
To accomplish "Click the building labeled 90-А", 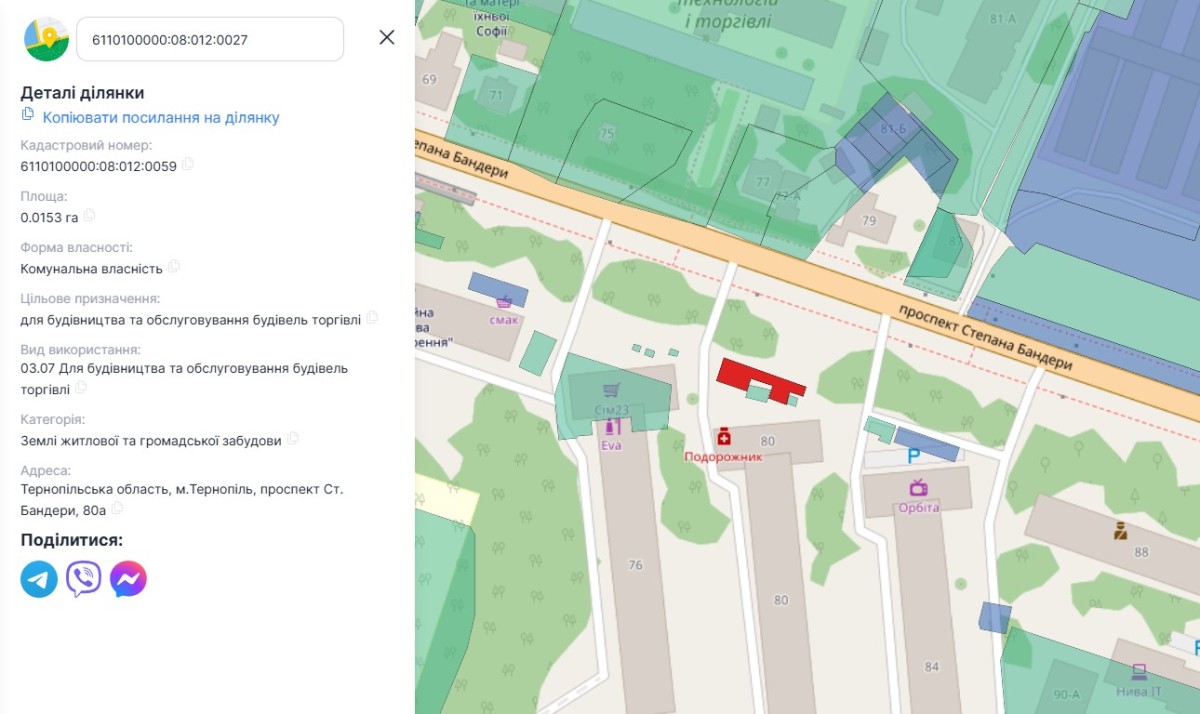I will point(1067,695).
